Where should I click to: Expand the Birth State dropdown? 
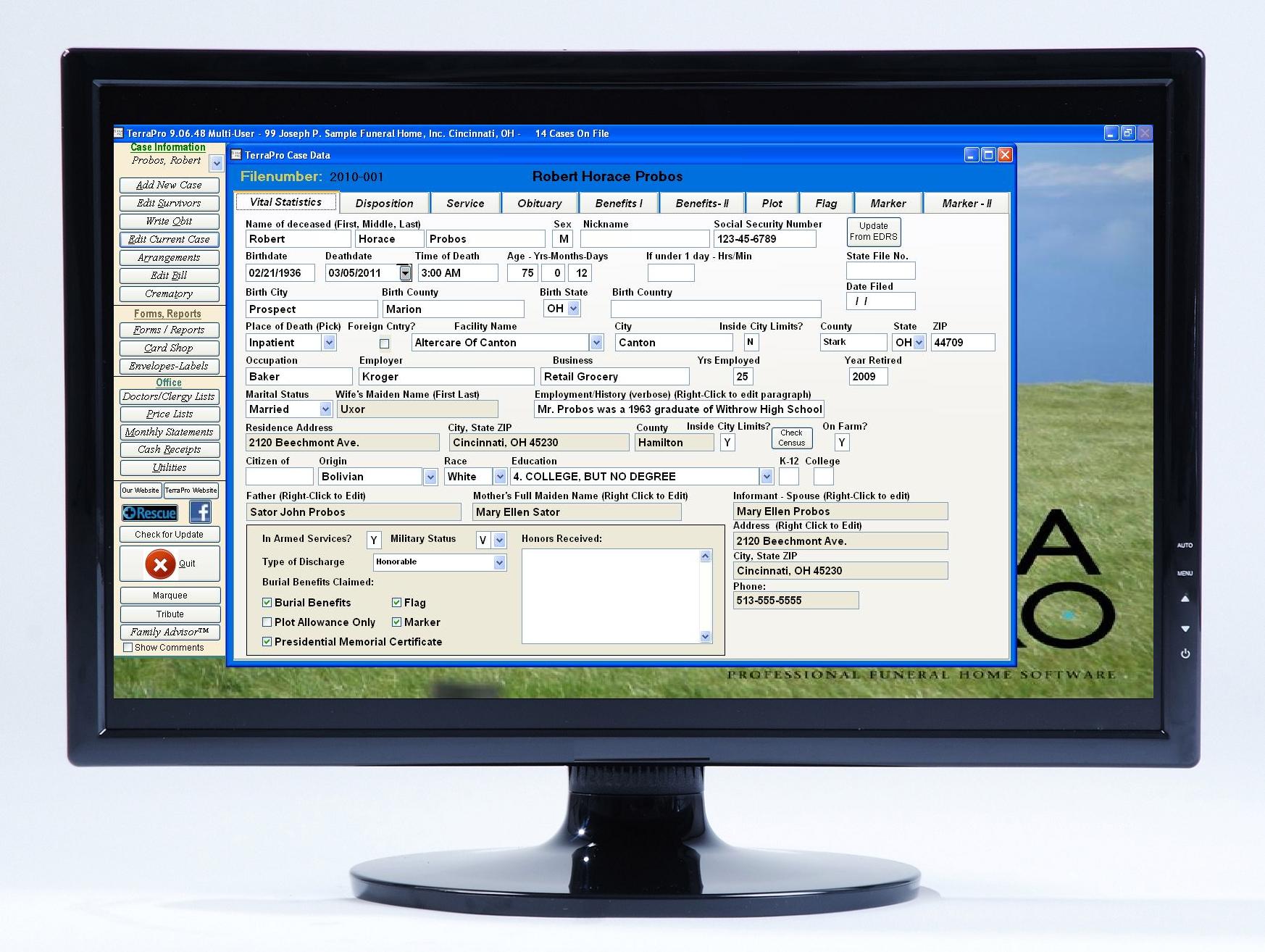click(x=573, y=309)
